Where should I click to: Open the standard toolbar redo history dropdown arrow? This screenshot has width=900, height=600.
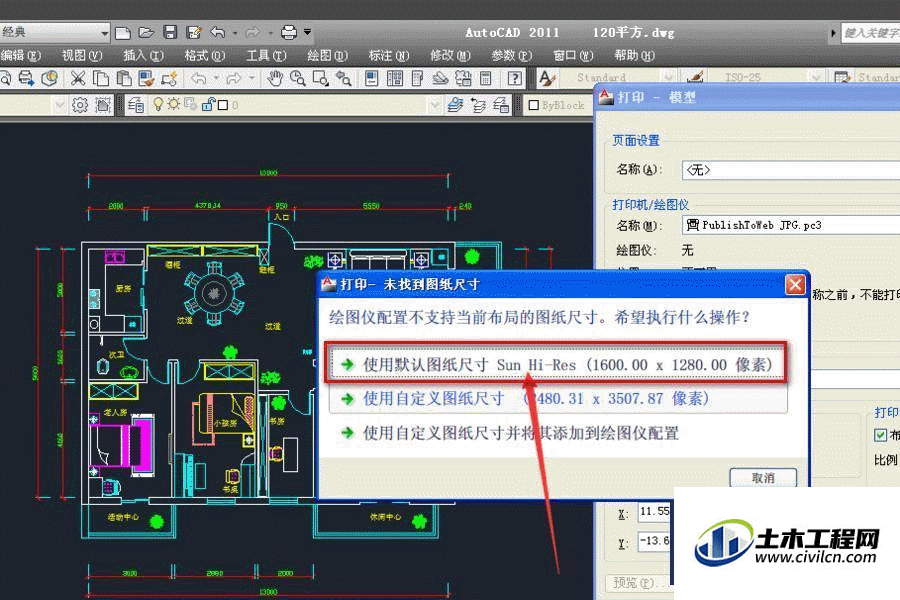point(251,78)
